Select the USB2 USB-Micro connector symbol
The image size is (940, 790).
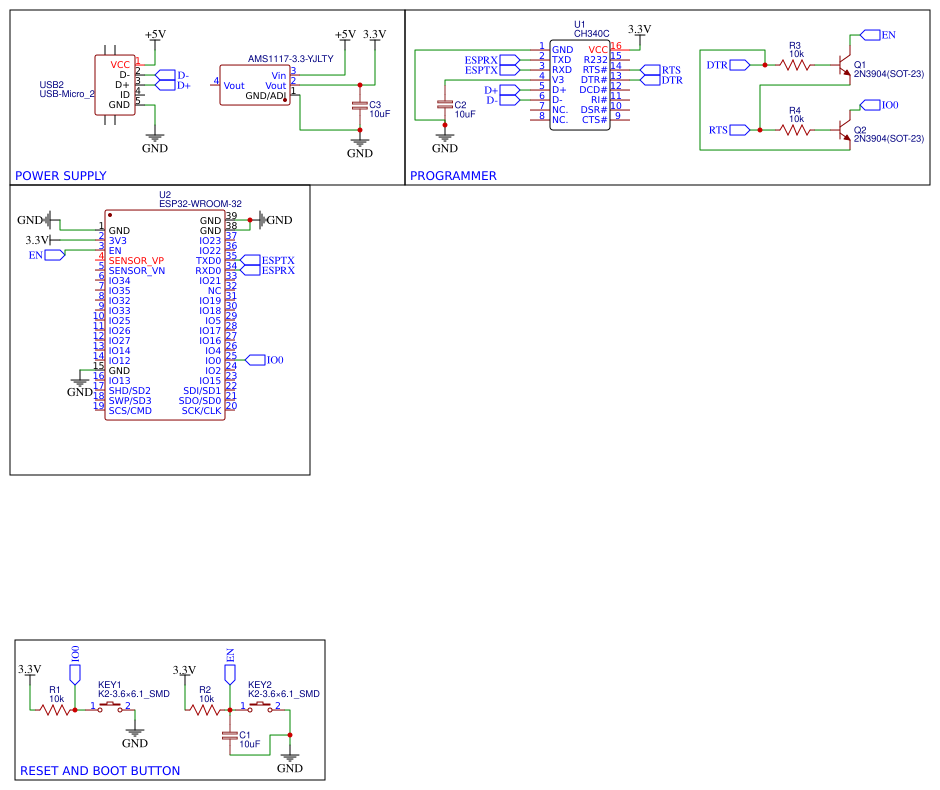coord(115,85)
